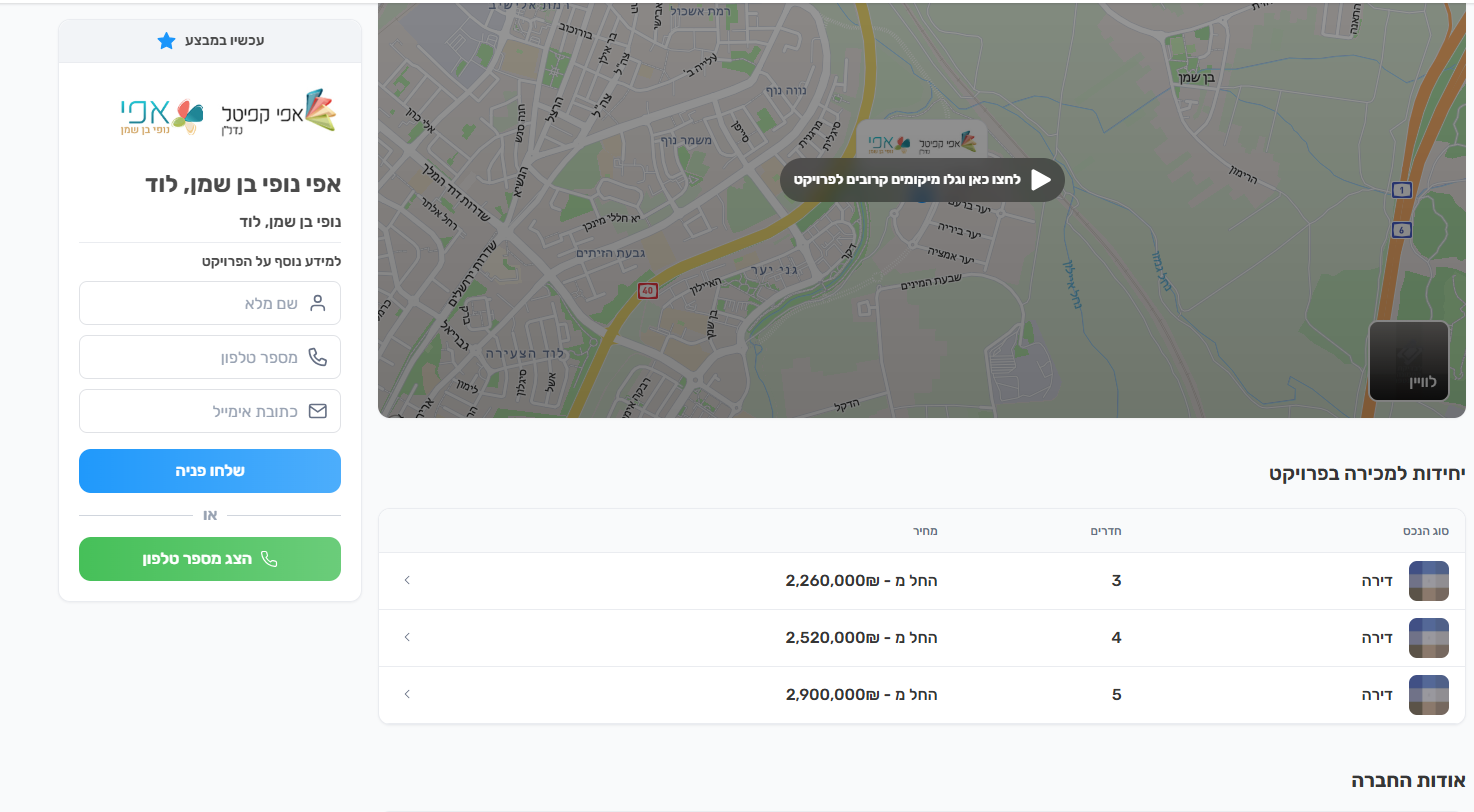Open the 5-room apartment thumbnail image
The image size is (1474, 812).
pos(1428,695)
